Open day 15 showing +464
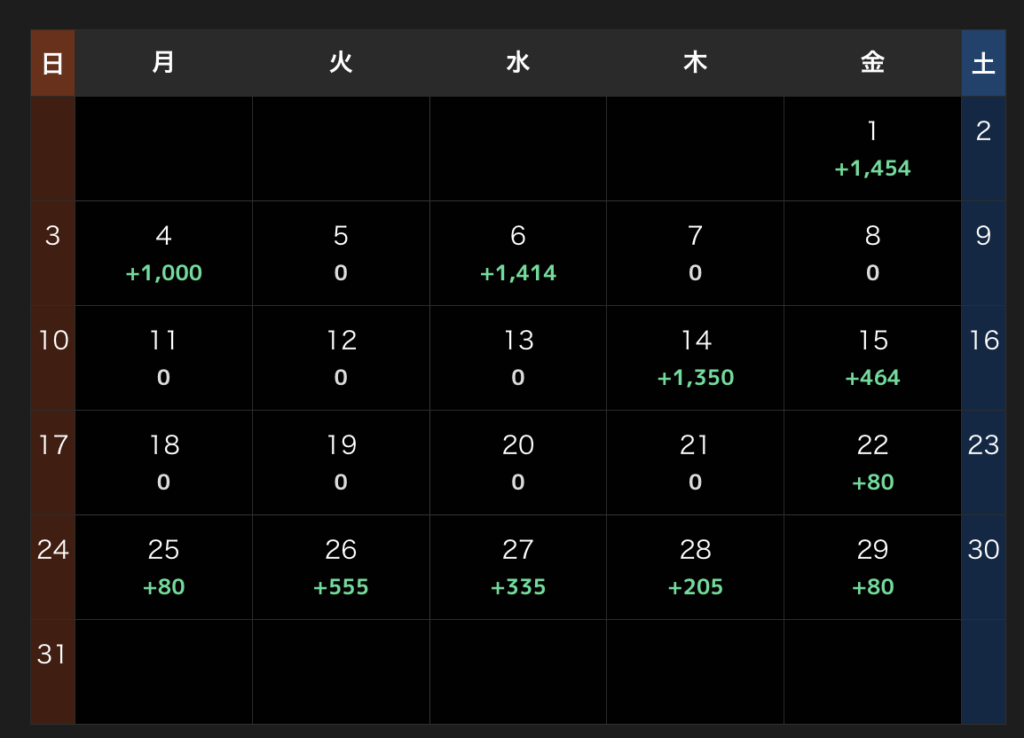Image resolution: width=1024 pixels, height=738 pixels. coord(872,358)
